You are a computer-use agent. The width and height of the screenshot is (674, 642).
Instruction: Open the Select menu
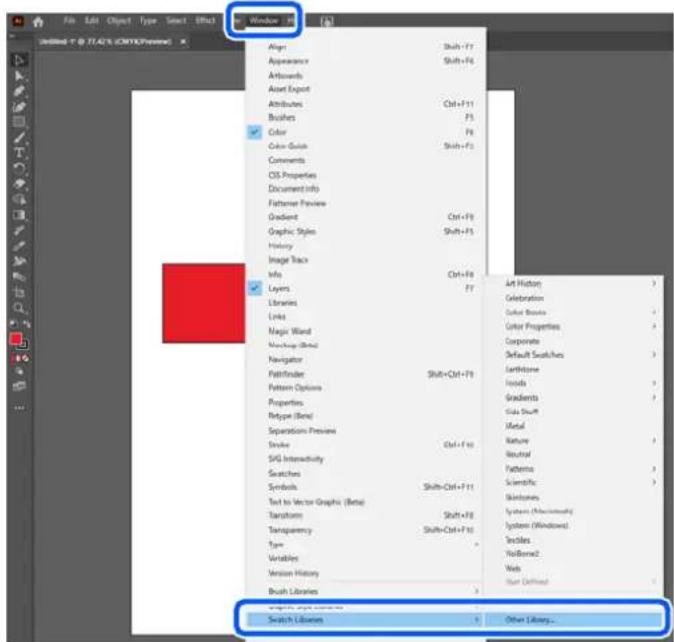click(x=176, y=21)
